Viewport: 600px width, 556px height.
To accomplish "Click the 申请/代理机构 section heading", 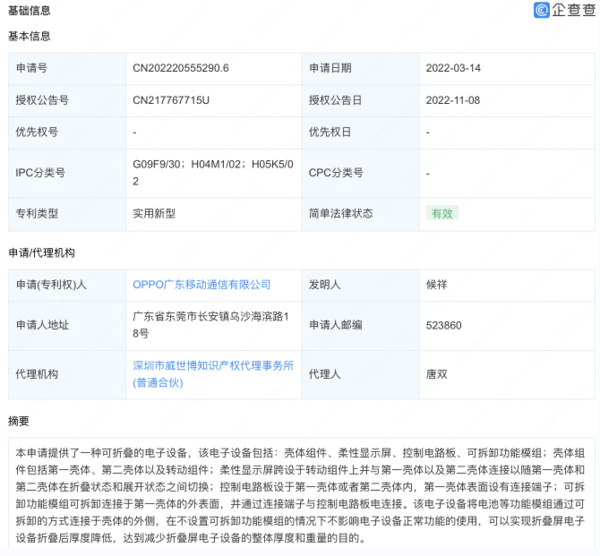I will [x=42, y=253].
